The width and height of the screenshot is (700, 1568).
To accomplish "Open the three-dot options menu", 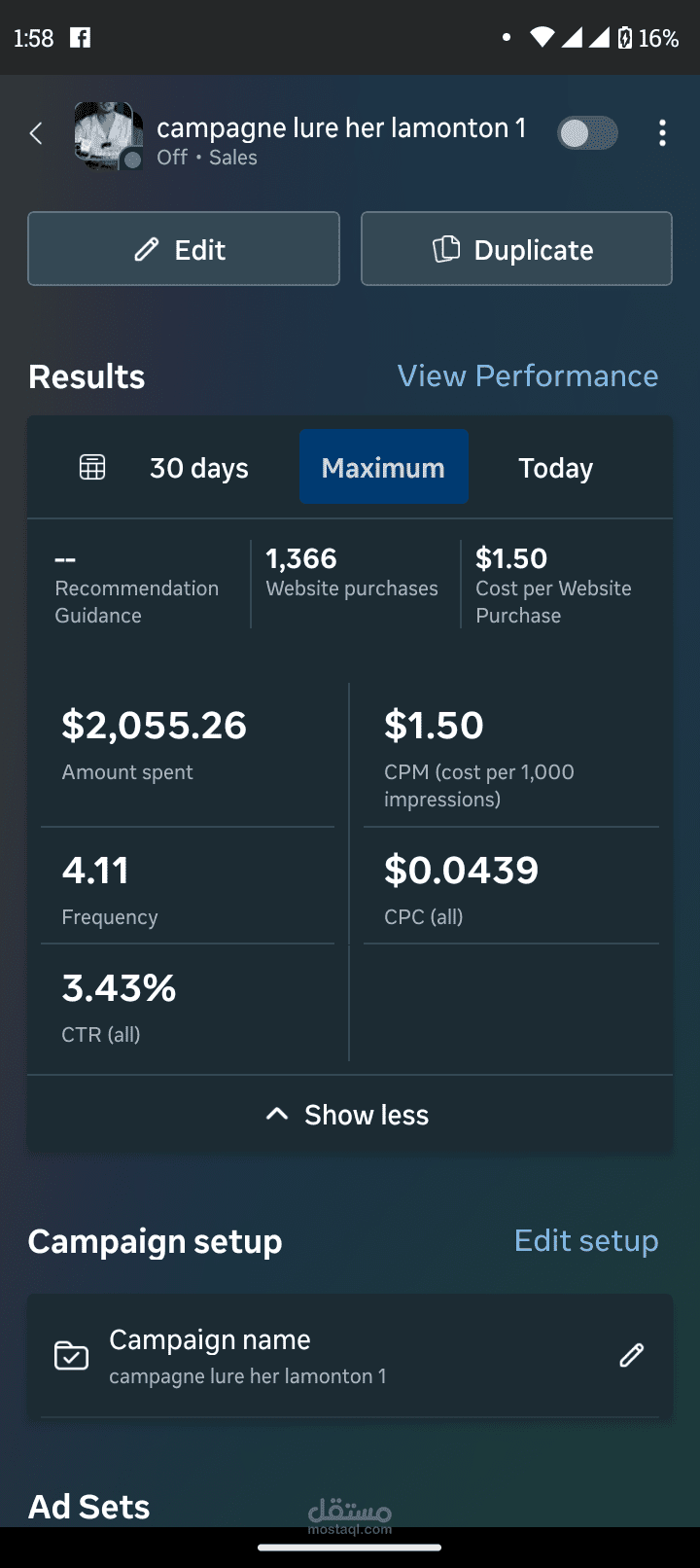I will point(662,132).
